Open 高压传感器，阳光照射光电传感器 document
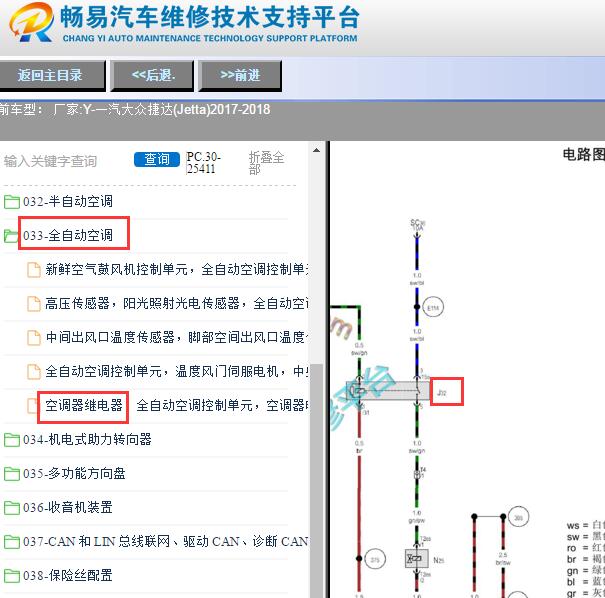This screenshot has height=598, width=605. coord(177,303)
